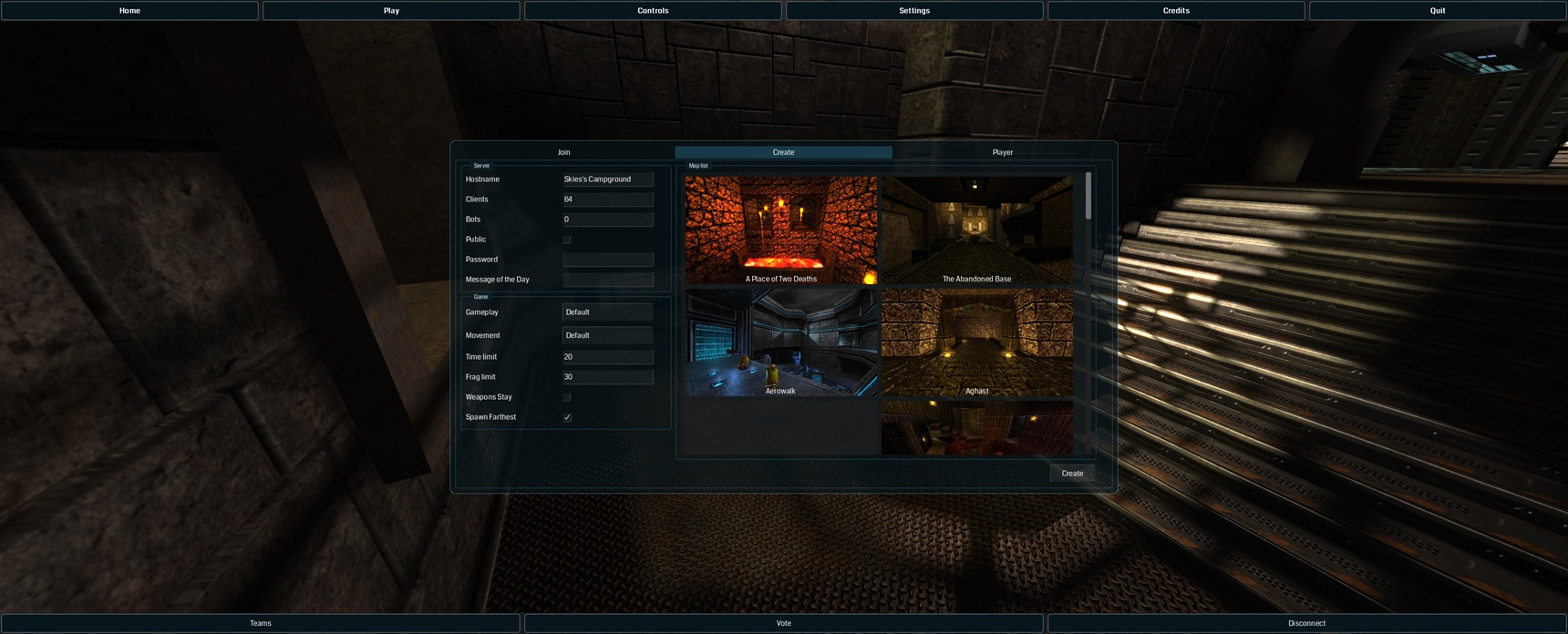This screenshot has width=1568, height=634.
Task: Click the Vote button
Action: (x=784, y=623)
